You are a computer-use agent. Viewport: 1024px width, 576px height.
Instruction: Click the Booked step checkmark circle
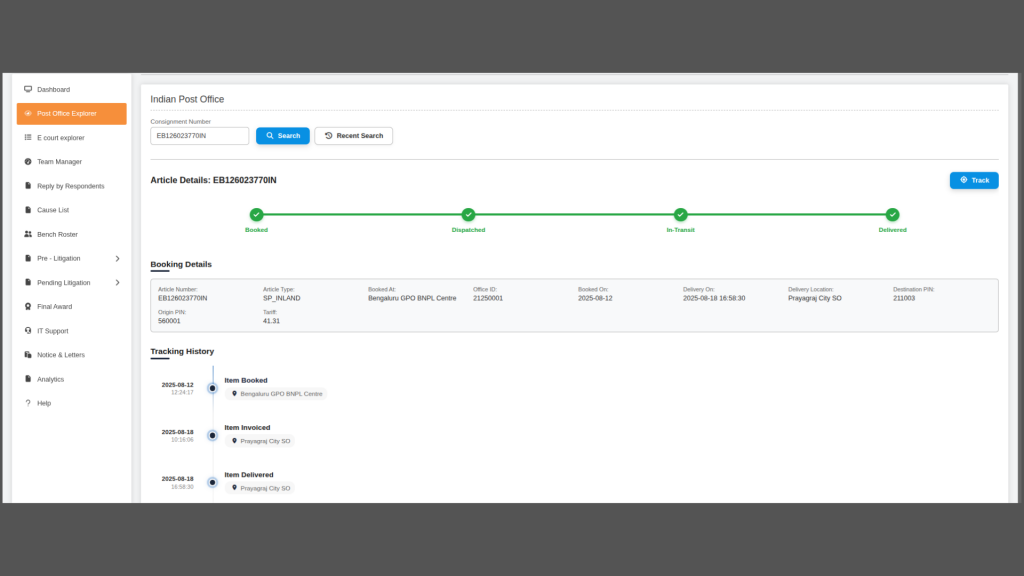point(256,215)
